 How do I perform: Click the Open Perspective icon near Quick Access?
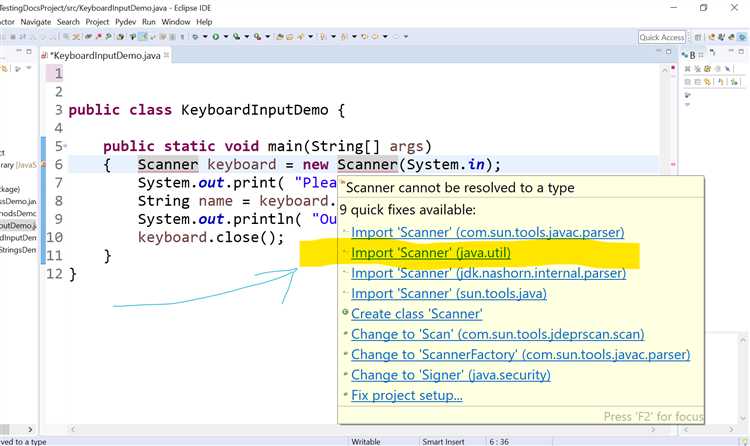click(x=698, y=37)
